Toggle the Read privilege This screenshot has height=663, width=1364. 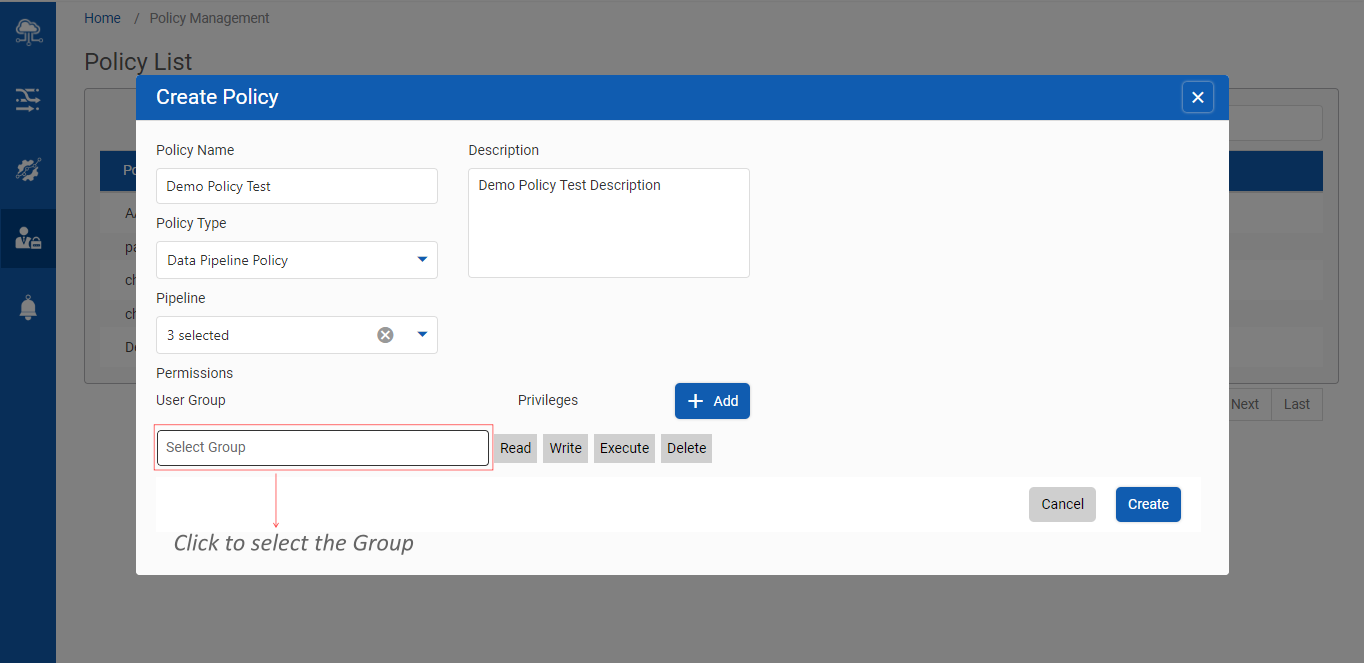515,448
